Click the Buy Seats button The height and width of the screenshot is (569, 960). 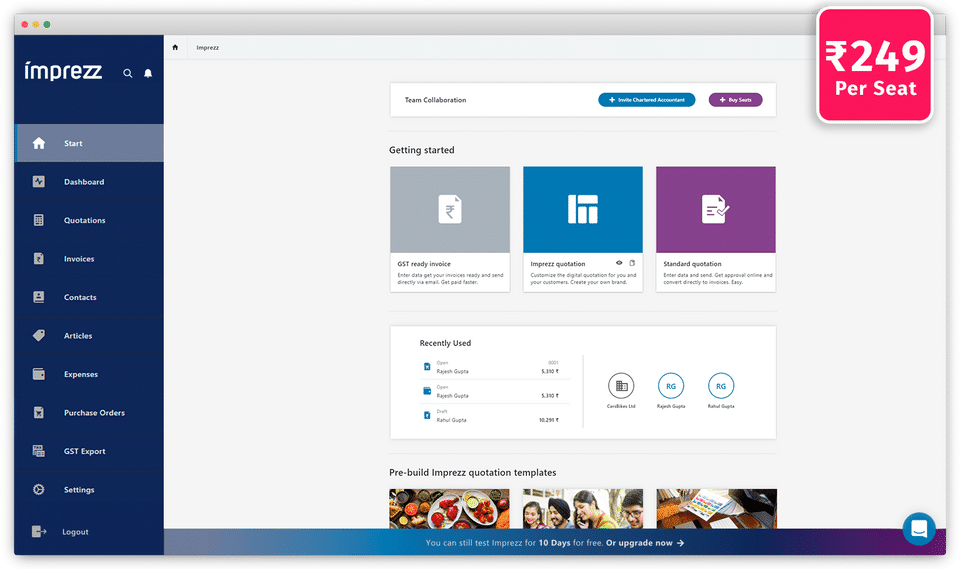[735, 100]
